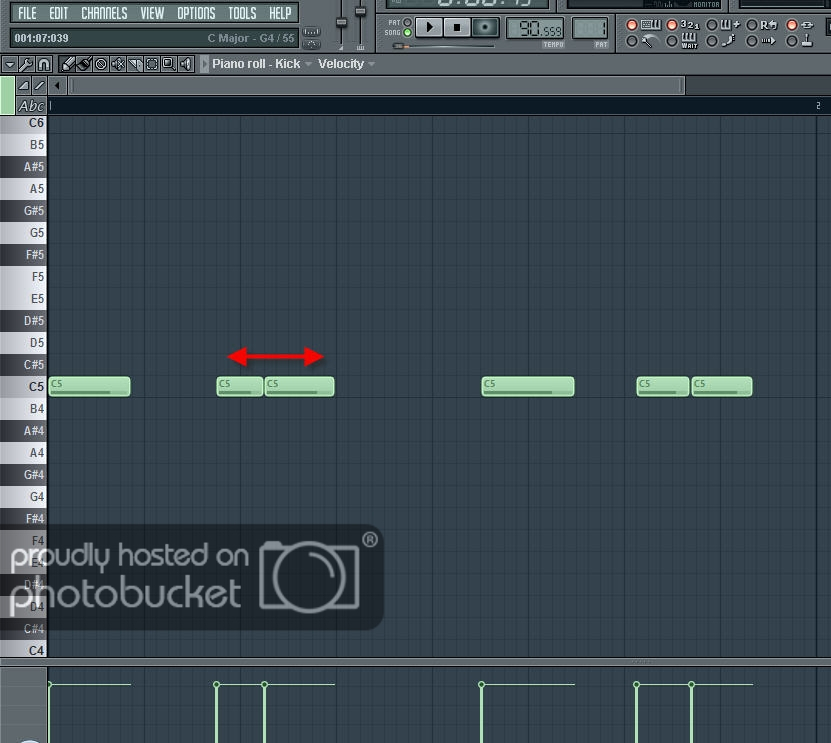Open the wrench tools menu
The width and height of the screenshot is (831, 743).
pos(26,64)
